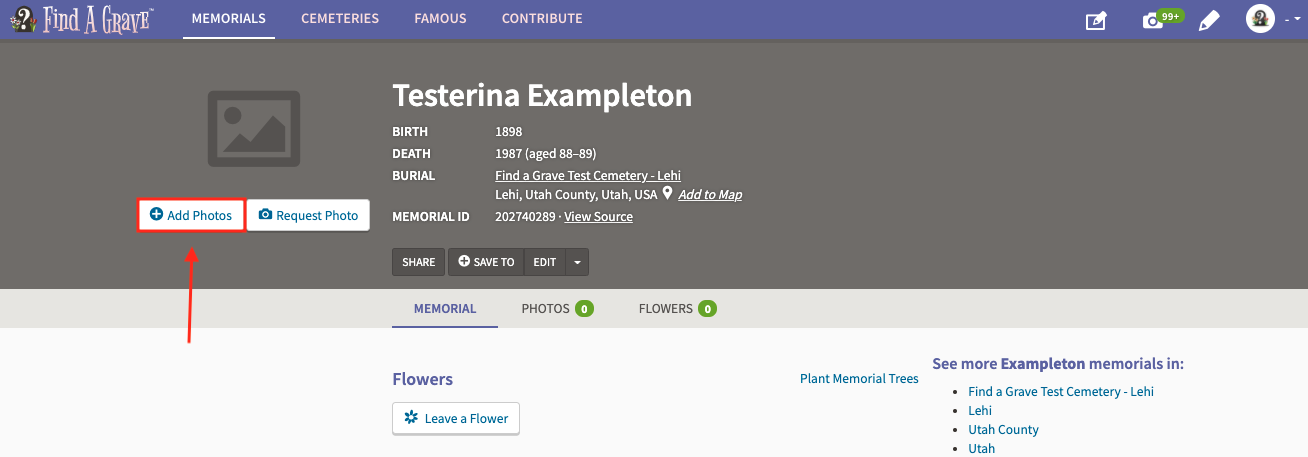Go to the Famous section
This screenshot has height=457, width=1308.
[x=440, y=19]
